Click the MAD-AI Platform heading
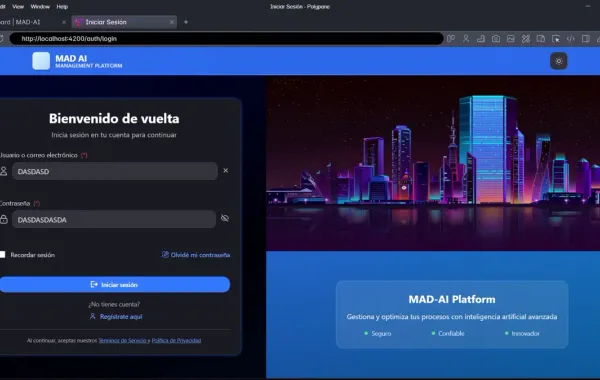 click(452, 299)
